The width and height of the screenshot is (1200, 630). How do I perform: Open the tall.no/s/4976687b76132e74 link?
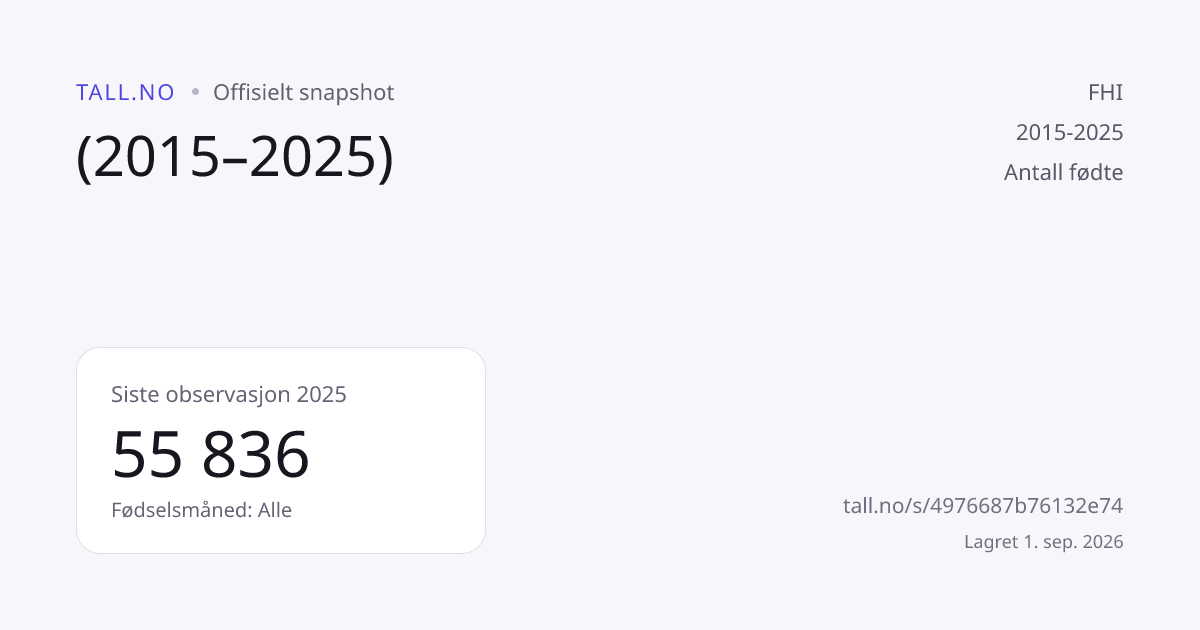coord(983,506)
